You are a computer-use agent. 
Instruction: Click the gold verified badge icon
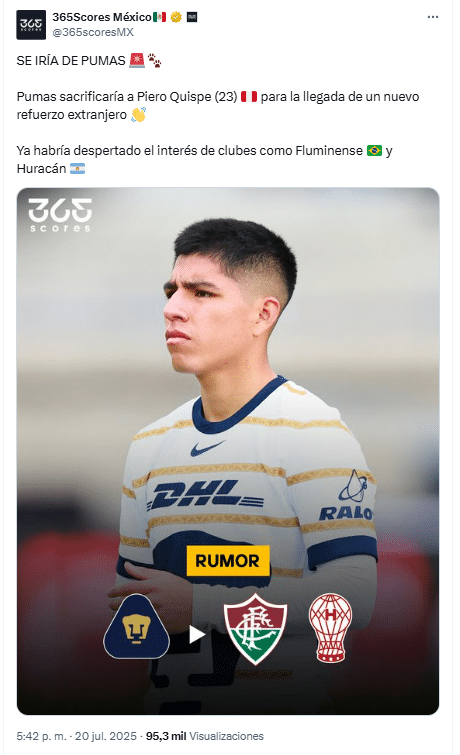[176, 17]
